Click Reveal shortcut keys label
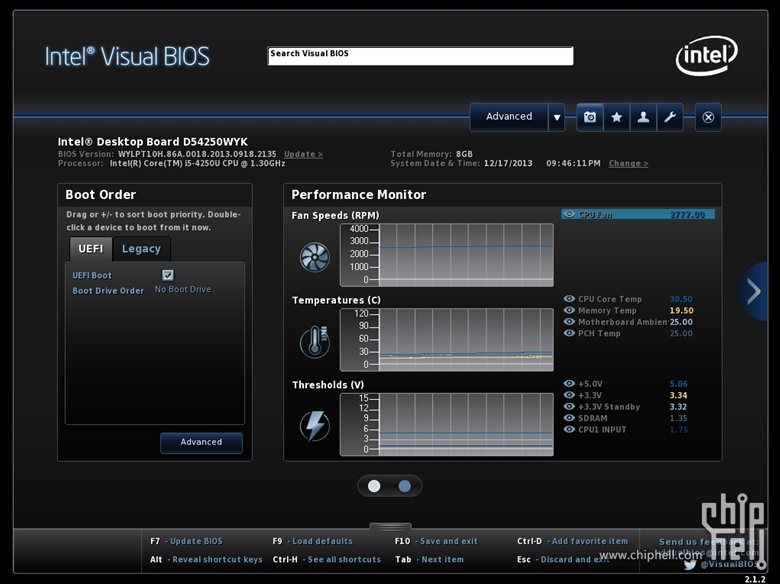Screen dimensions: 780x584 click(x=217, y=560)
